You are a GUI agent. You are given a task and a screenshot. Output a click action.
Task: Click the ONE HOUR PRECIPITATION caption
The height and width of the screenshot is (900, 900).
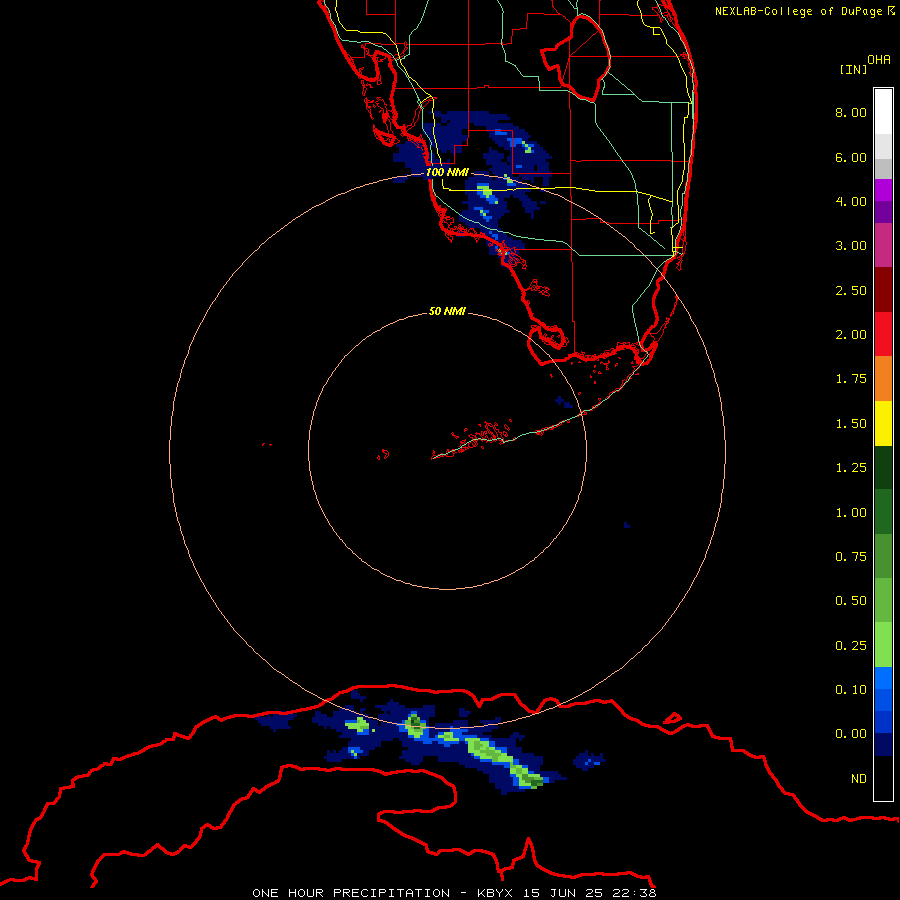[351, 893]
